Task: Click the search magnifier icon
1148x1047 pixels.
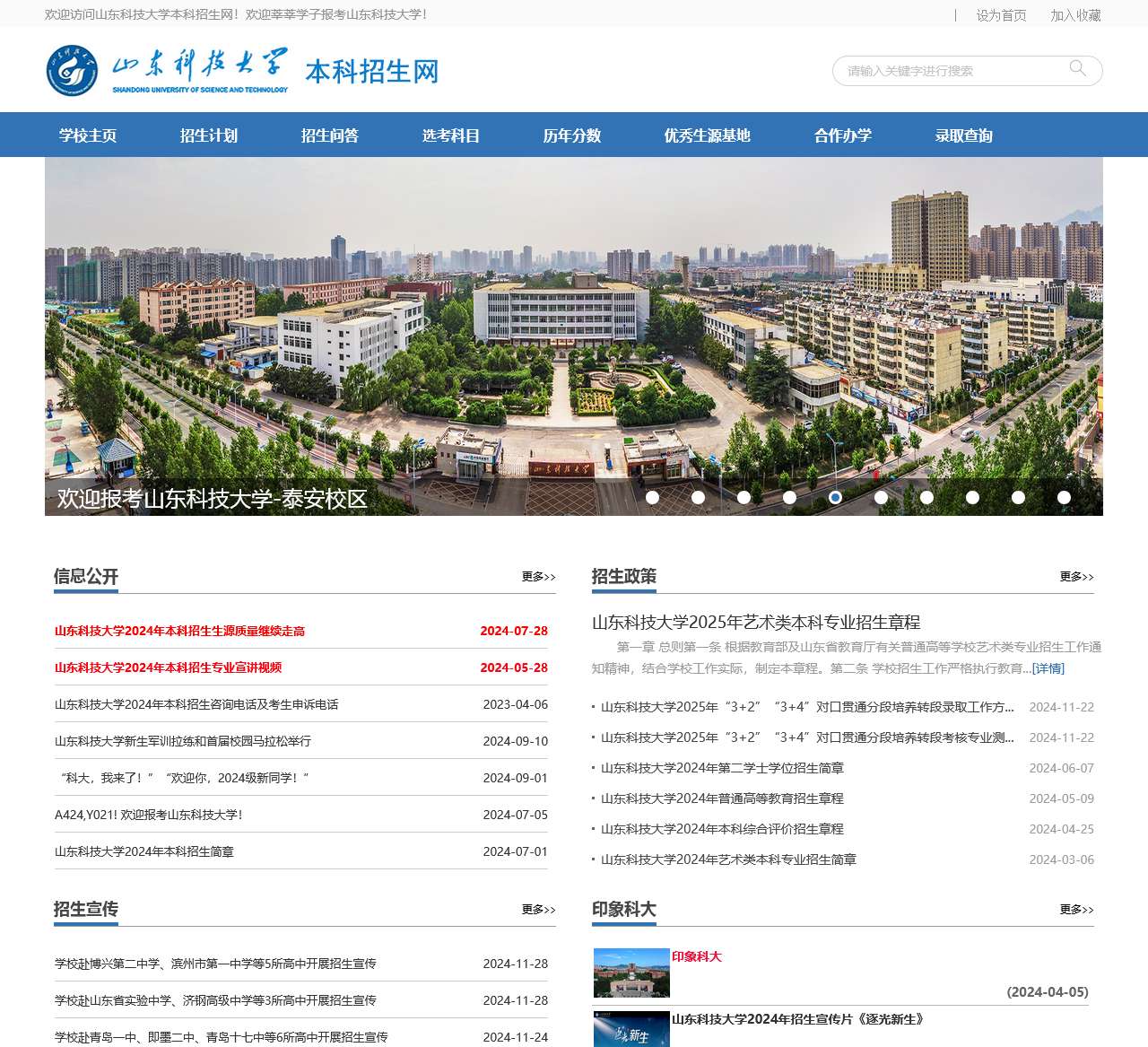Action: 1077,69
